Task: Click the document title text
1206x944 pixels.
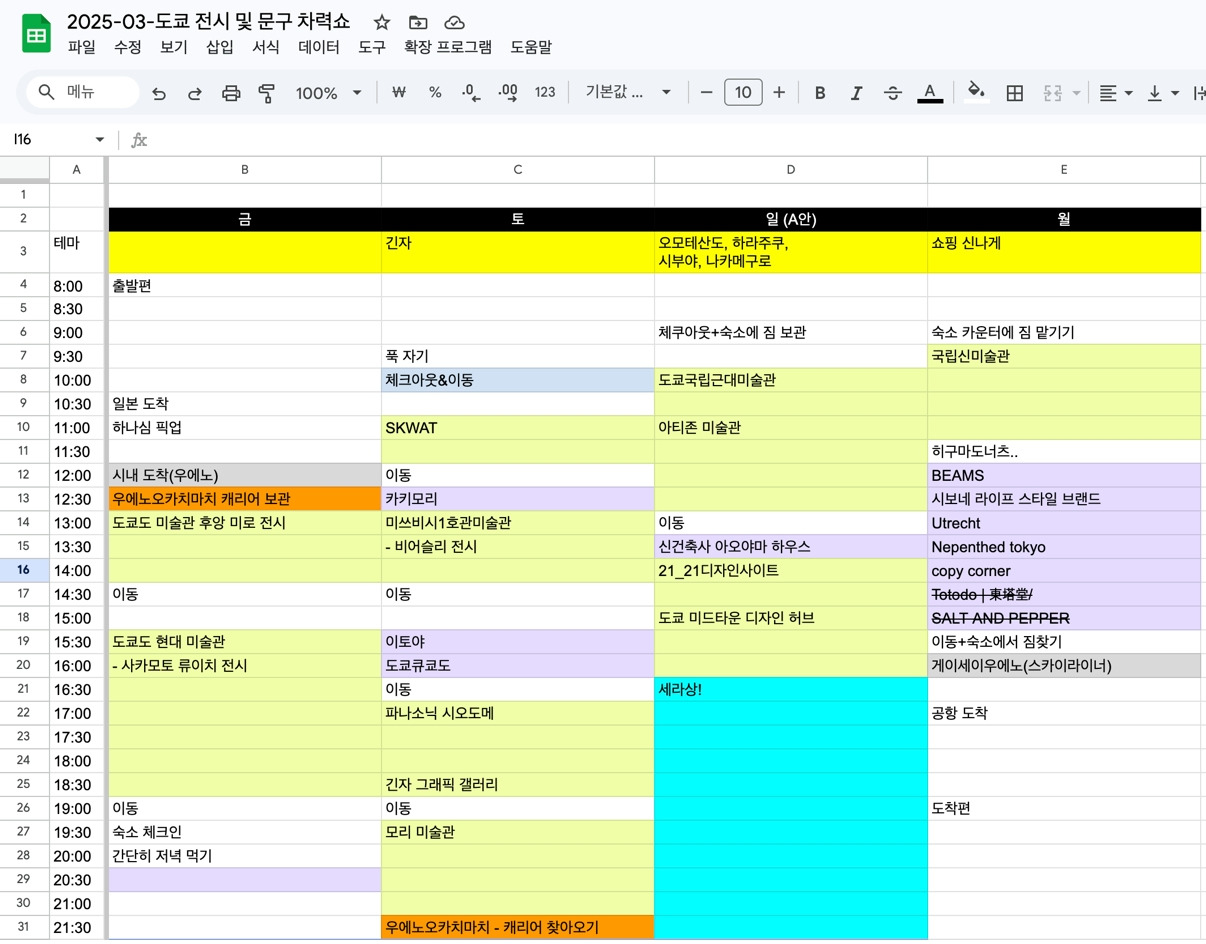Action: click(x=208, y=22)
